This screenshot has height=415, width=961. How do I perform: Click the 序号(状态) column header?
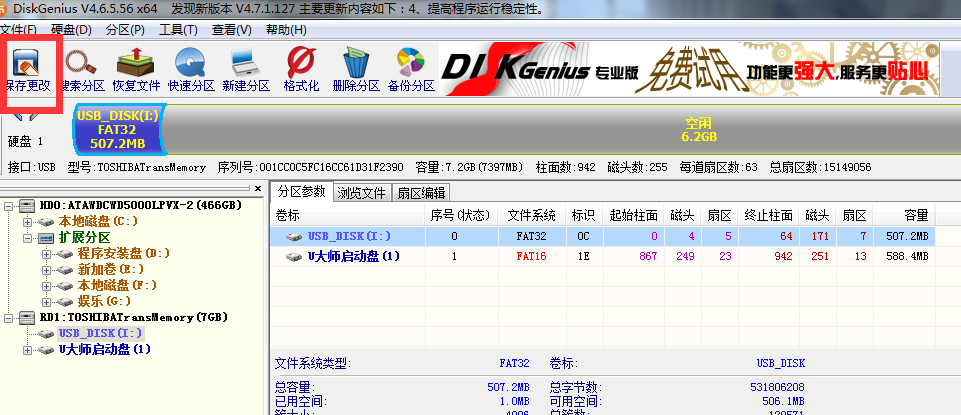tap(460, 215)
